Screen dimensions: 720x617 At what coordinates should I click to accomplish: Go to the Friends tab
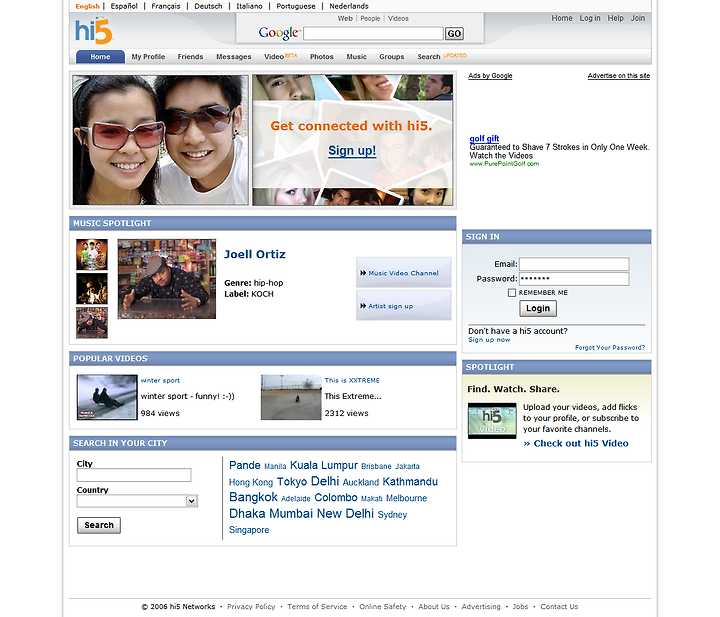pyautogui.click(x=190, y=56)
